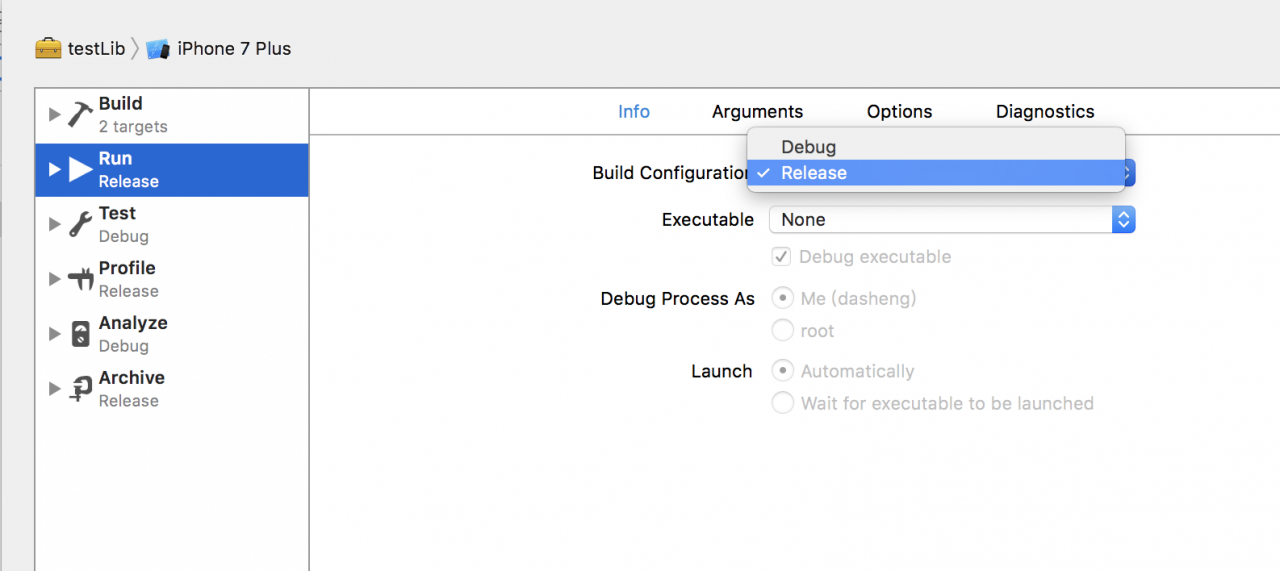Open the Executable None dropdown
Viewport: 1280px width, 571px height.
[952, 219]
